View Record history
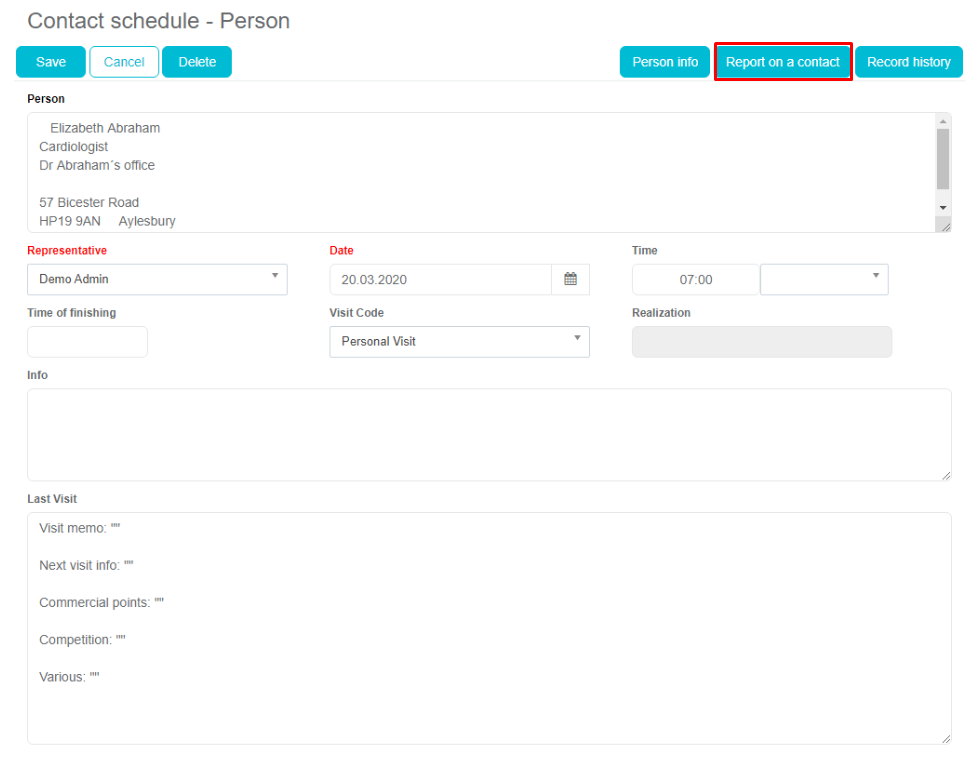The height and width of the screenshot is (760, 973). pyautogui.click(x=908, y=62)
